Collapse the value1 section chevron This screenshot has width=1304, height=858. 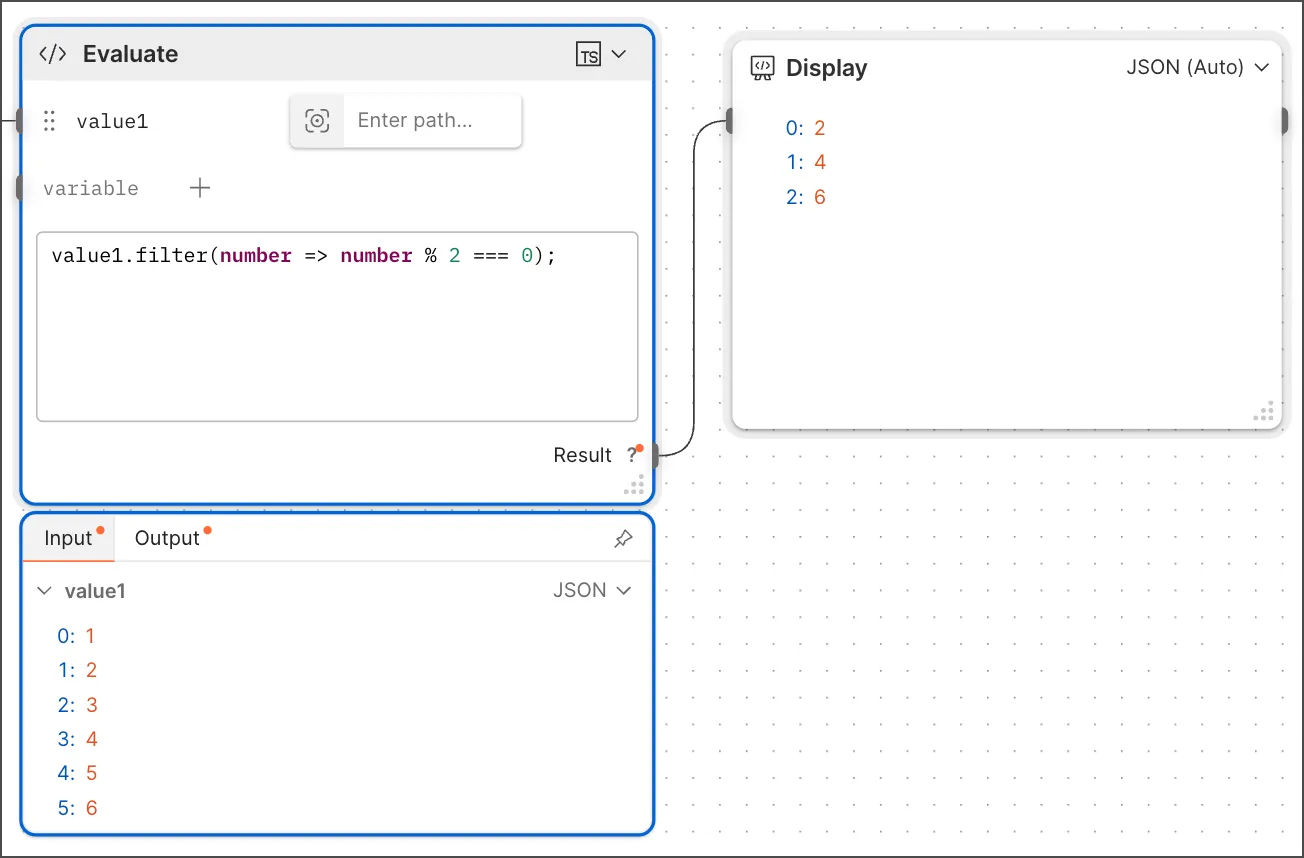pos(44,591)
